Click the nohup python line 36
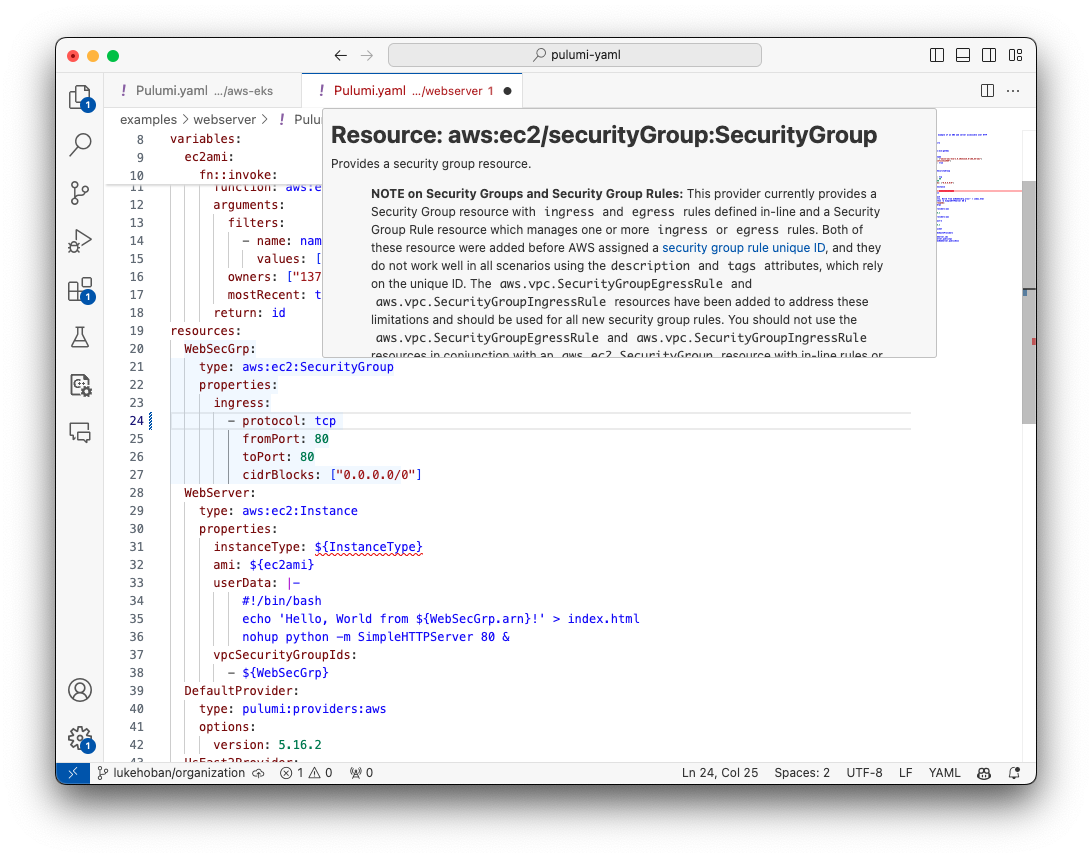 [375, 637]
